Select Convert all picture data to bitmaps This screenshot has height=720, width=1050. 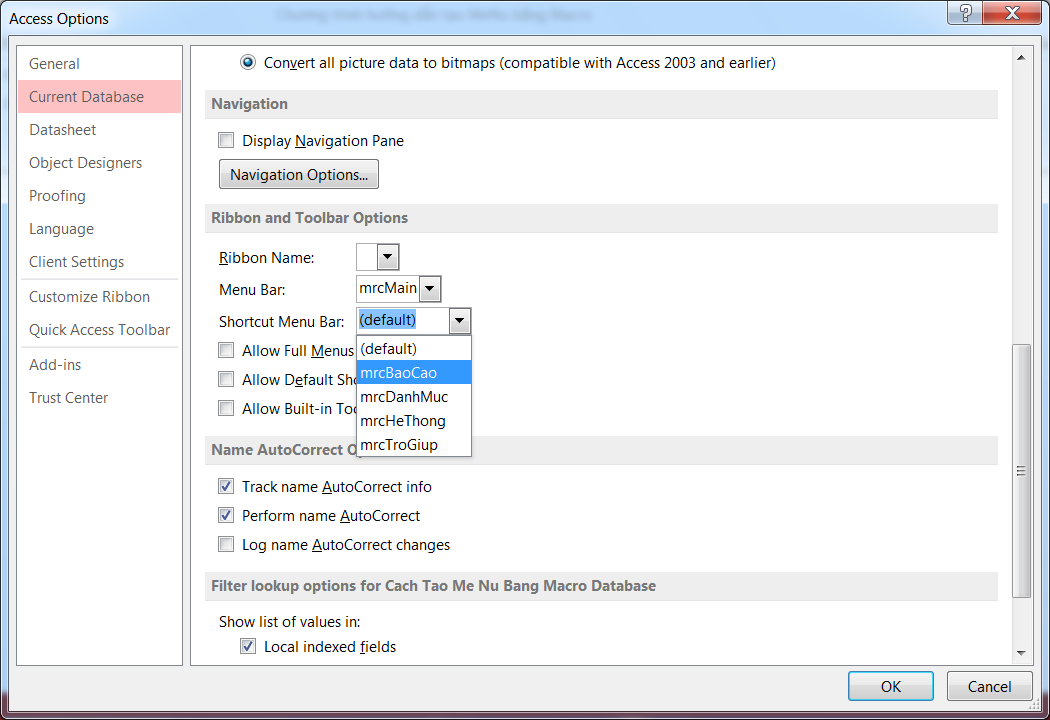click(248, 63)
